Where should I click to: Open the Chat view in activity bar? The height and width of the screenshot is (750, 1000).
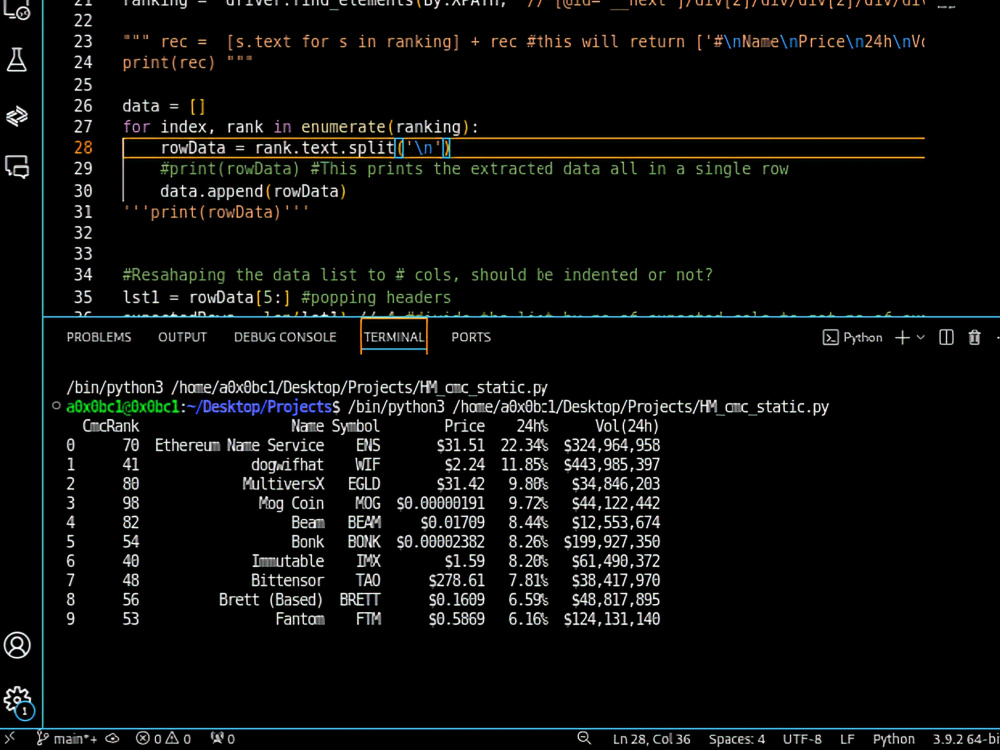click(17, 167)
